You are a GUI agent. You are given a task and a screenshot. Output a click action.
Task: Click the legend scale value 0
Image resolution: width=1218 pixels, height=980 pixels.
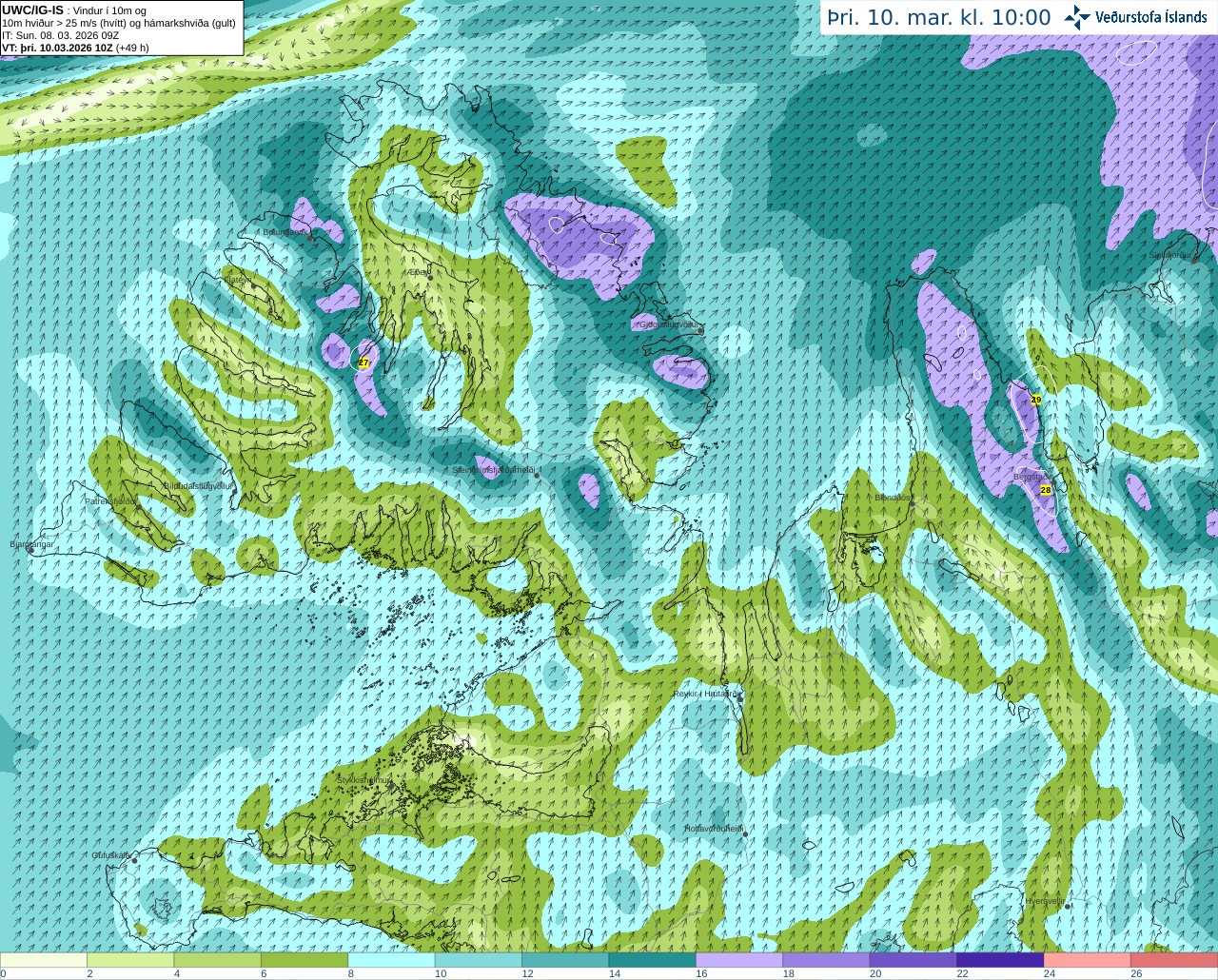pos(4,974)
